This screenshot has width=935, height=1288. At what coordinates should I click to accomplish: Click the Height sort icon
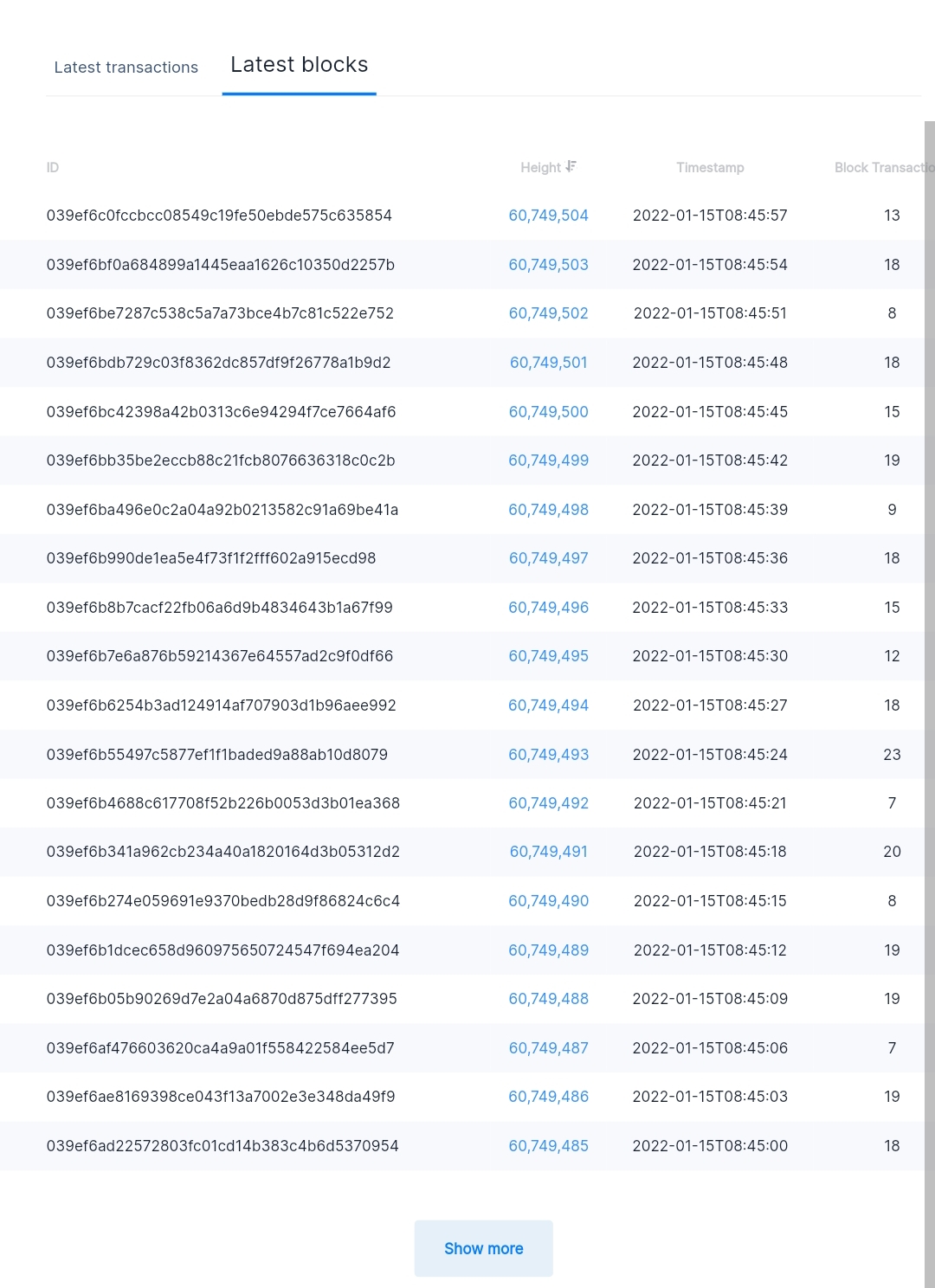(x=571, y=166)
